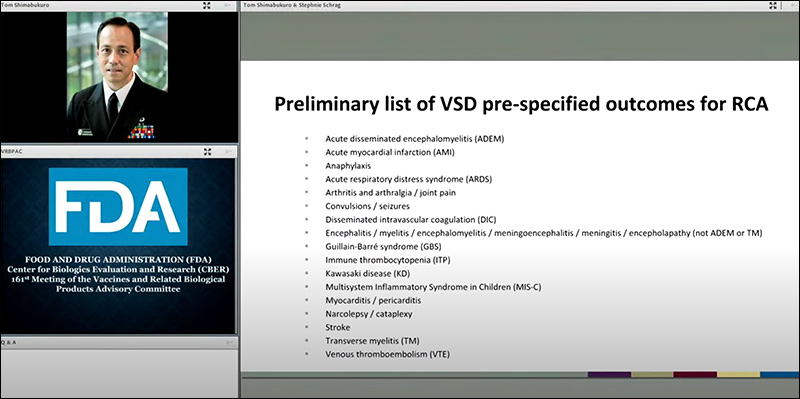The width and height of the screenshot is (800, 399).
Task: Click the Tom Shimabukuro speaker video thumbnail
Action: tap(117, 77)
